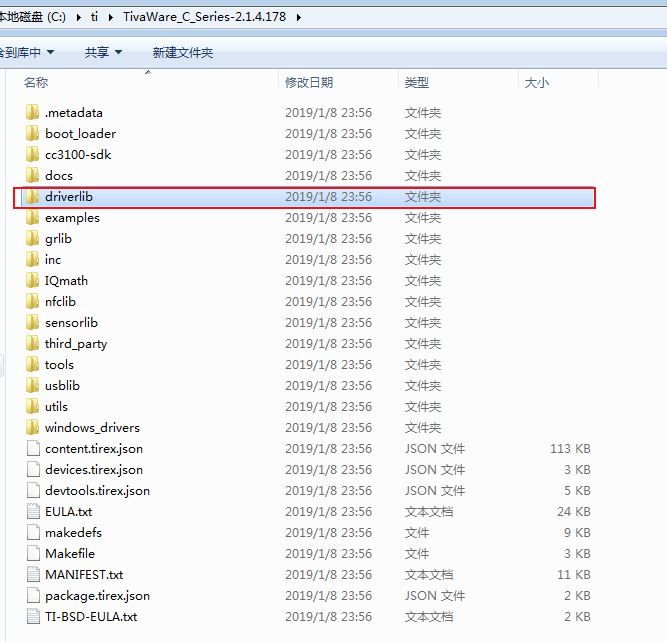Viewport: 667px width, 642px height.
Task: Click the cc3100-sdk folder icon
Action: click(x=32, y=154)
